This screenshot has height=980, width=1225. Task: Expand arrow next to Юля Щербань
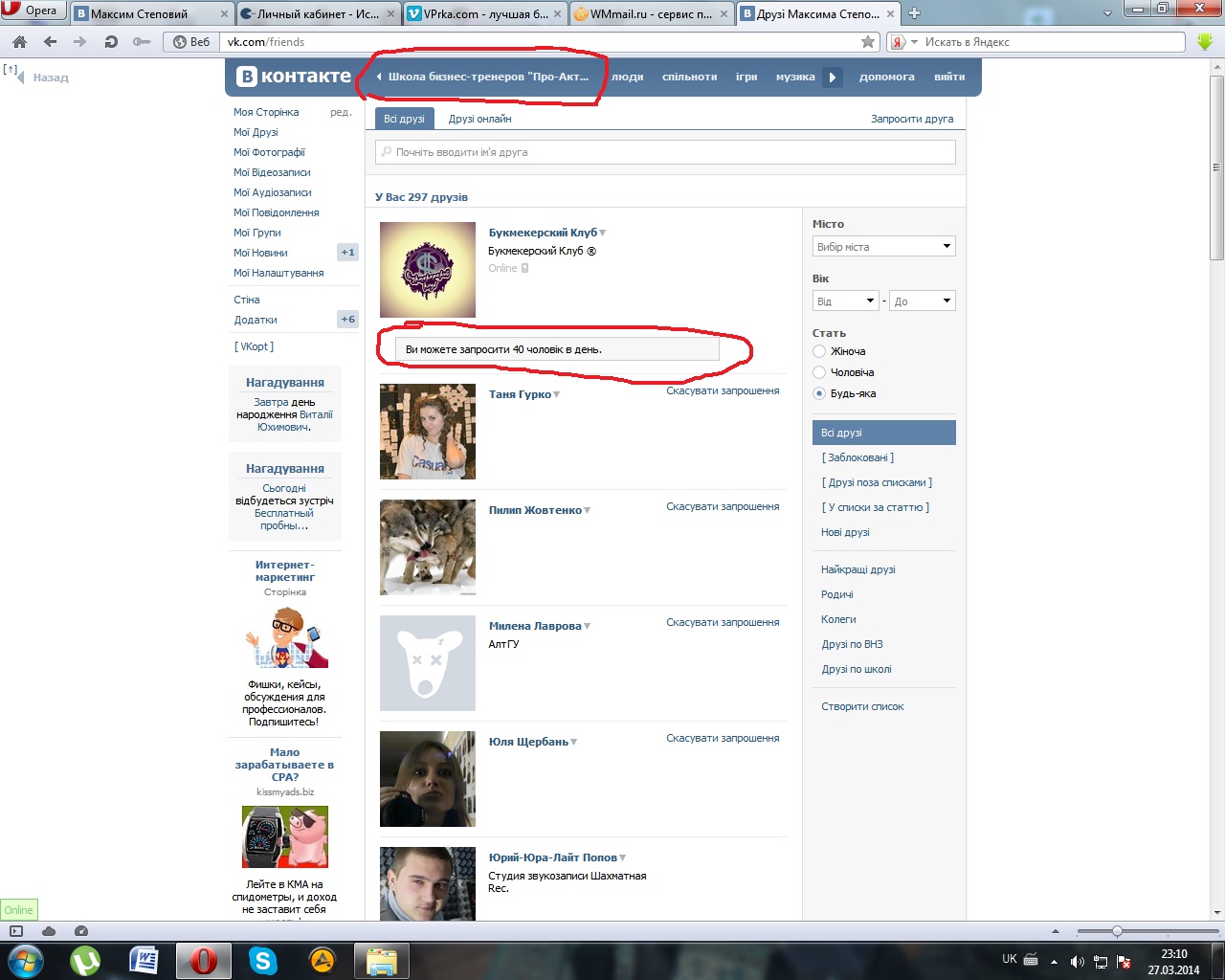[574, 742]
